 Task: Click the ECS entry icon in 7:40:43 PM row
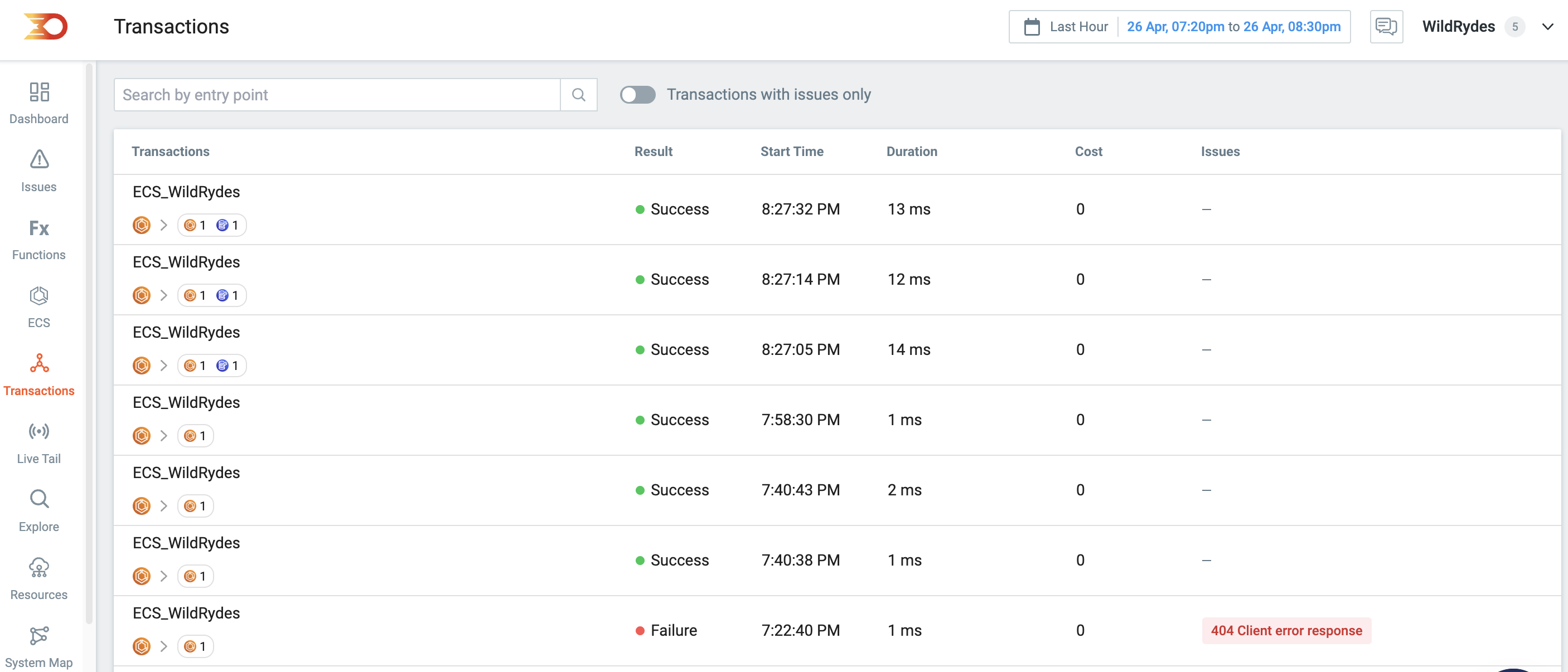(x=142, y=506)
